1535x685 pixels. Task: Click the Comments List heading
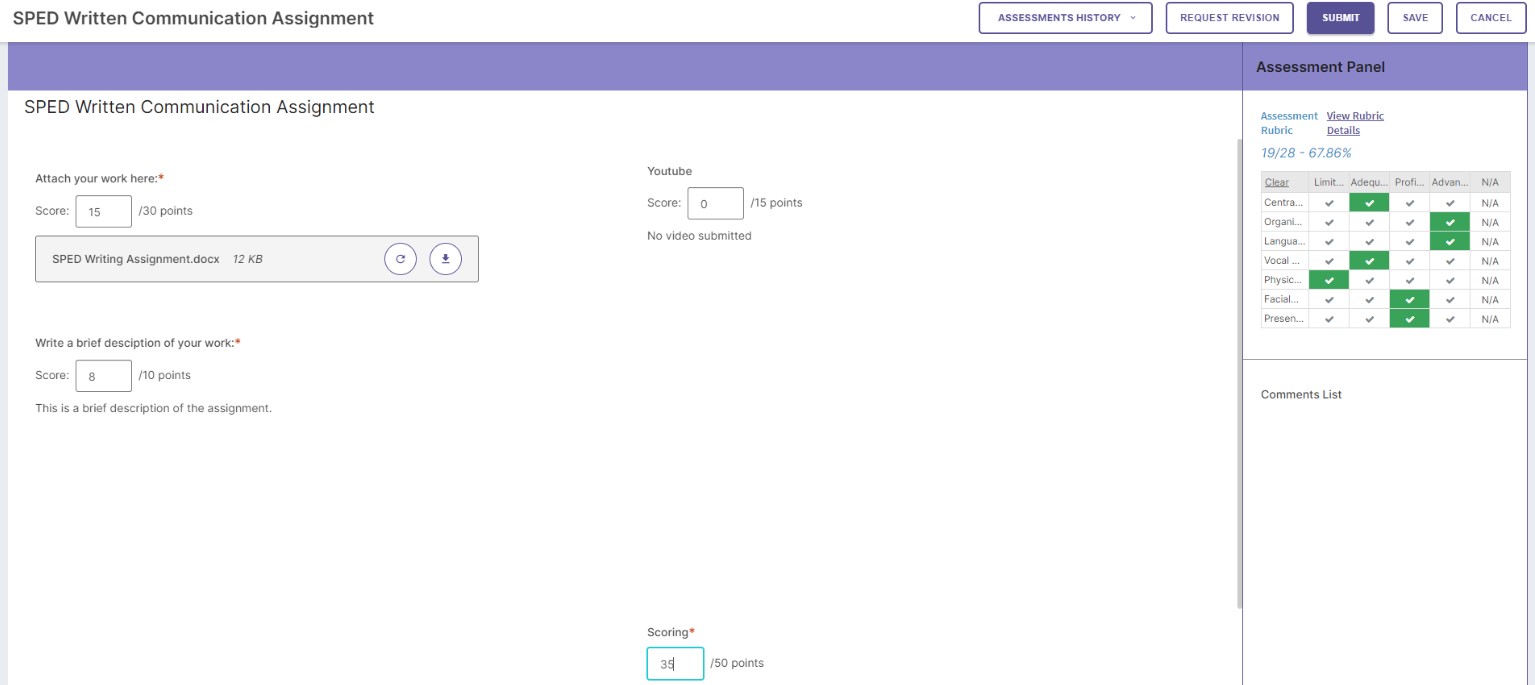(x=1301, y=395)
